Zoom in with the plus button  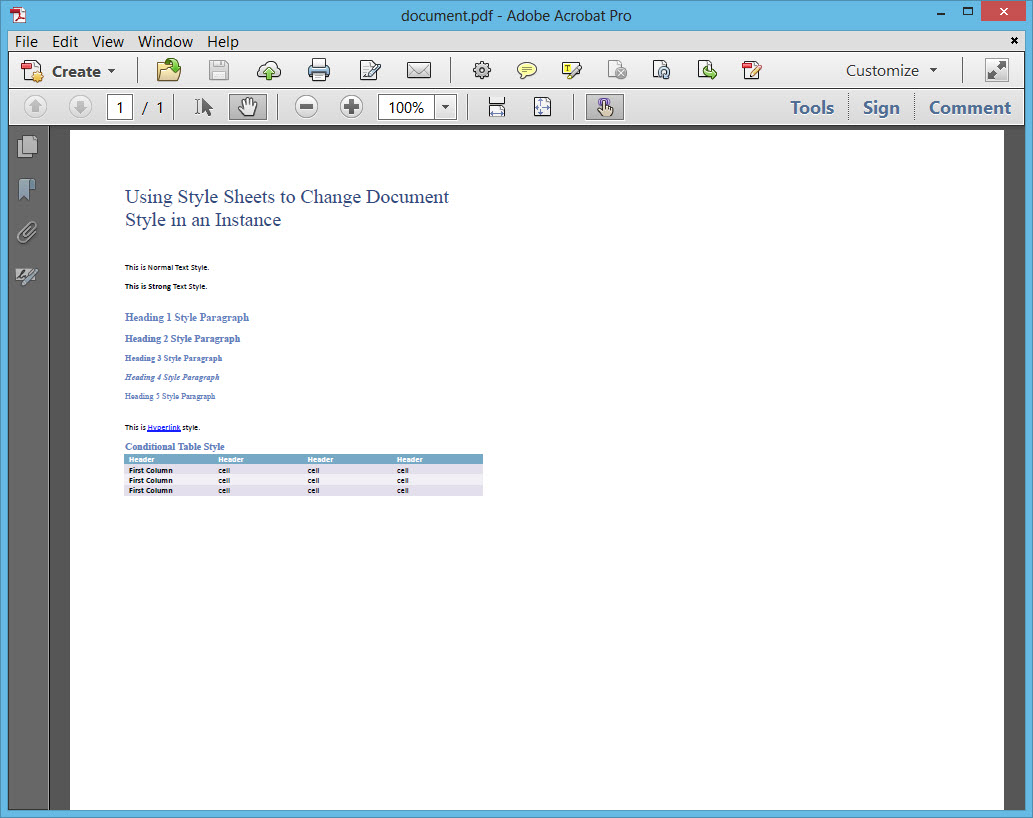pyautogui.click(x=351, y=107)
